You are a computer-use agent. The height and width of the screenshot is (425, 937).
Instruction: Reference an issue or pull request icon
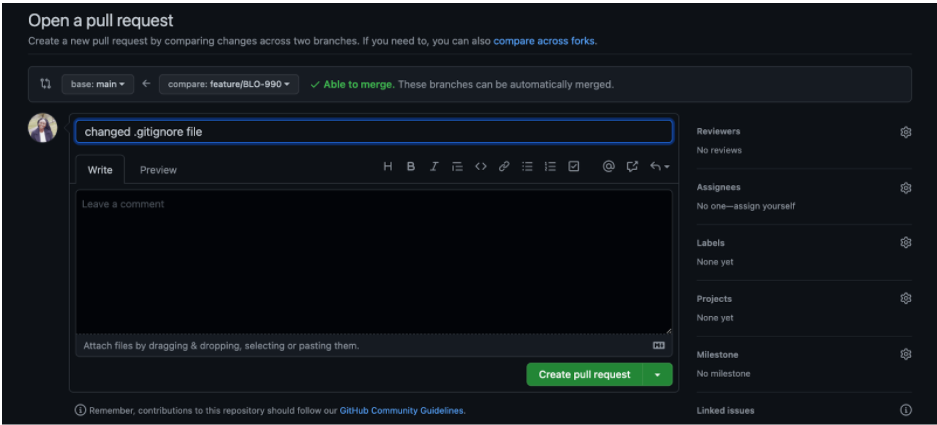tap(632, 167)
